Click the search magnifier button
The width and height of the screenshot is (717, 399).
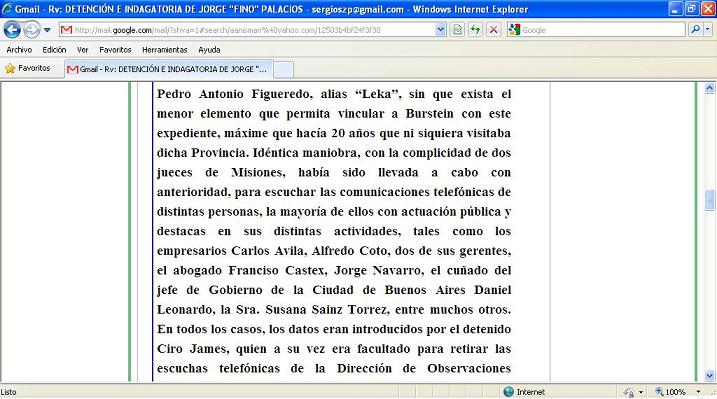(696, 30)
